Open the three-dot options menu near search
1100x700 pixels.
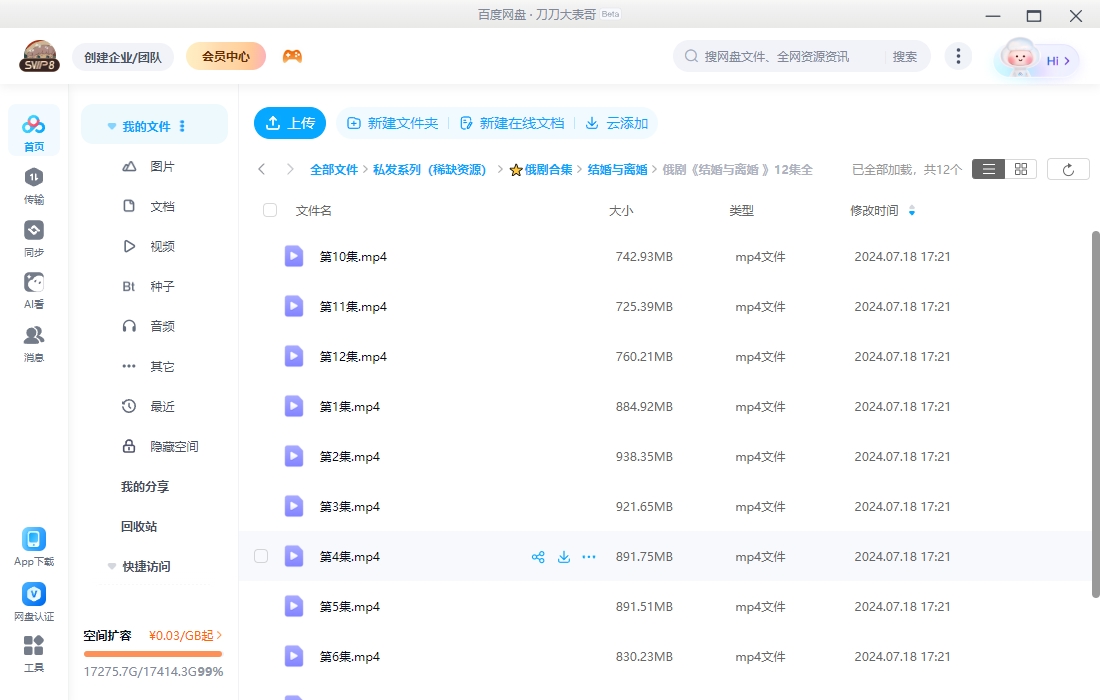click(958, 56)
